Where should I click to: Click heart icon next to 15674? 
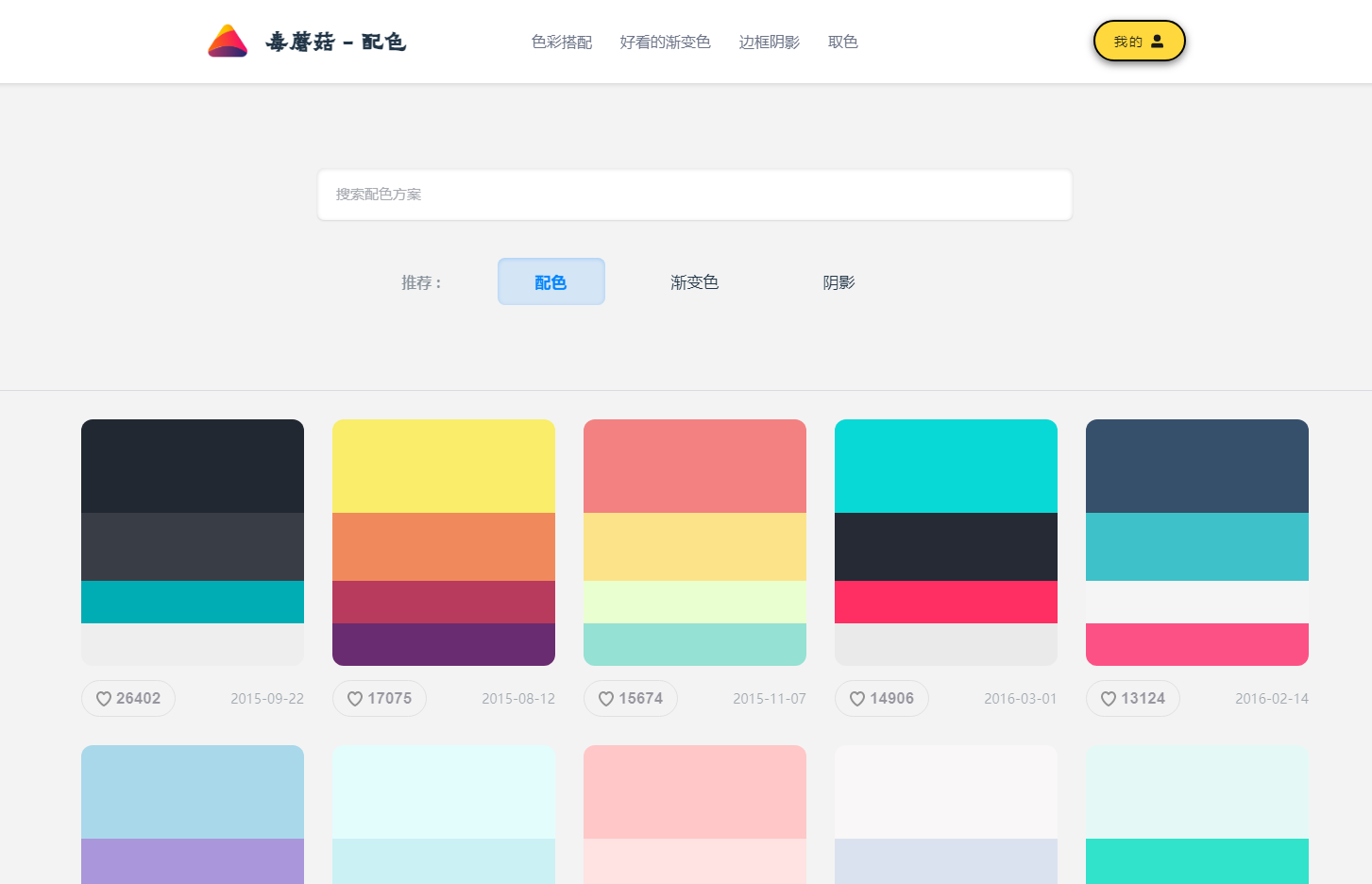tap(606, 699)
